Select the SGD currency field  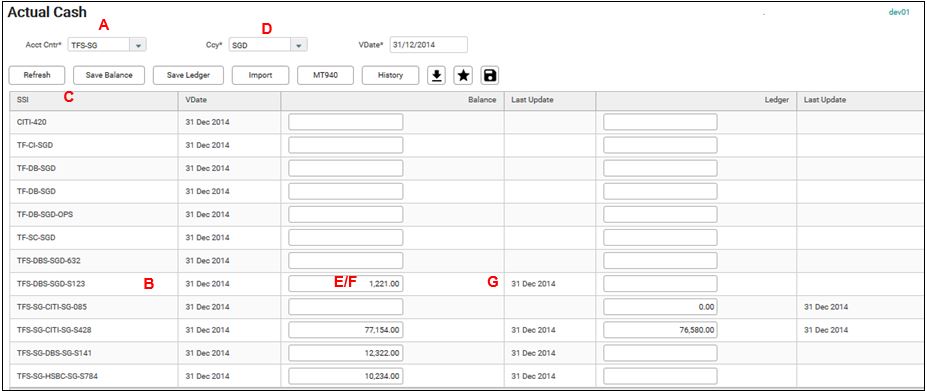[260, 44]
